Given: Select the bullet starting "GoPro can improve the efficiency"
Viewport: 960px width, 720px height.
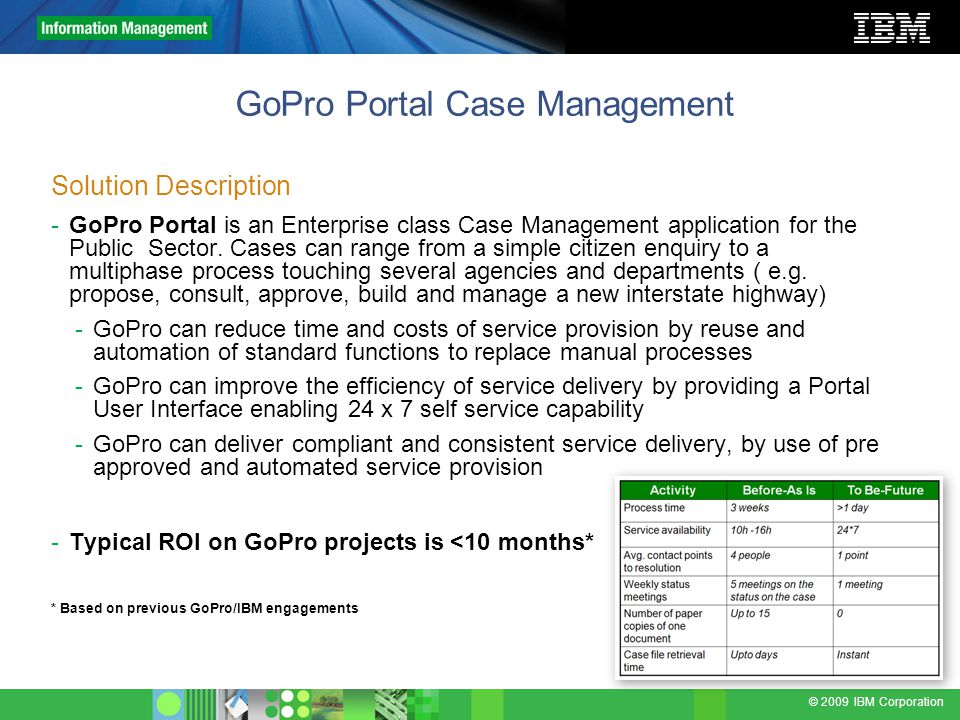Looking at the screenshot, I should [481, 397].
